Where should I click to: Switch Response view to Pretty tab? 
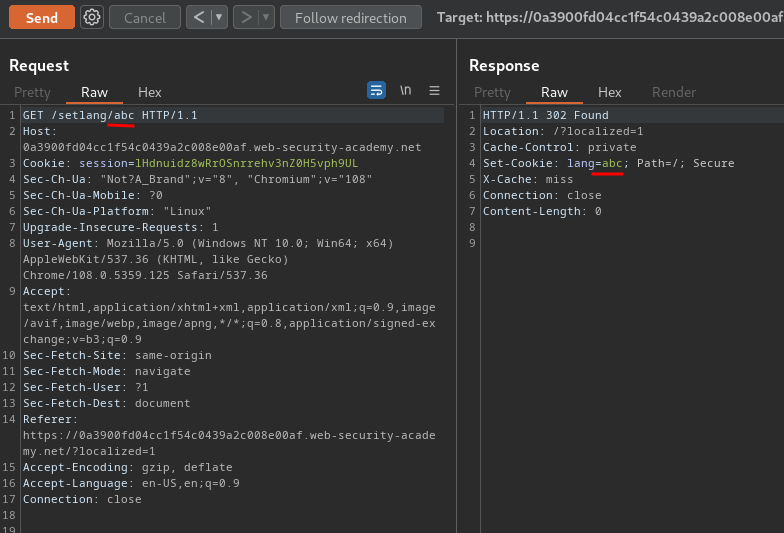click(492, 92)
